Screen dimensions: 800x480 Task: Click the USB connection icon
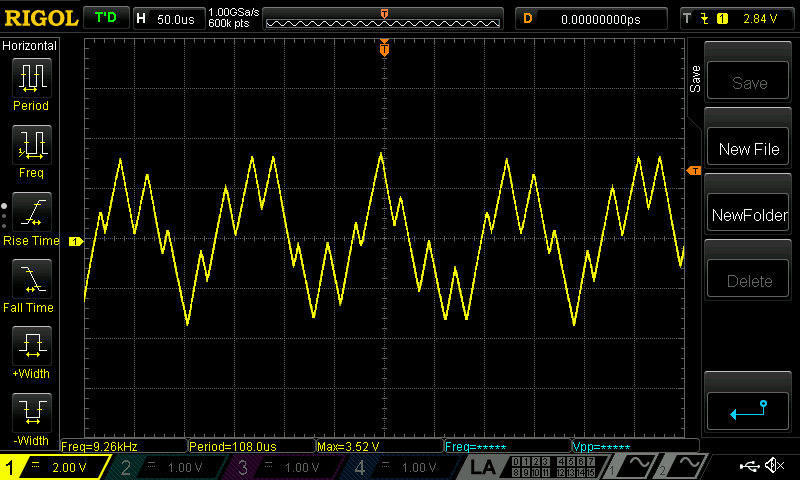[748, 466]
